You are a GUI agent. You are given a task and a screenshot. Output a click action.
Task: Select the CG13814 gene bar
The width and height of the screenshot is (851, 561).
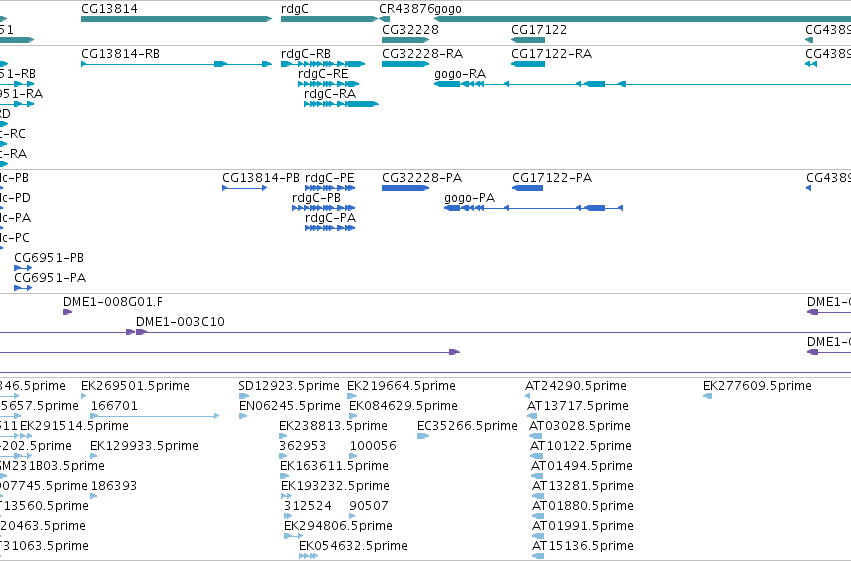click(176, 19)
